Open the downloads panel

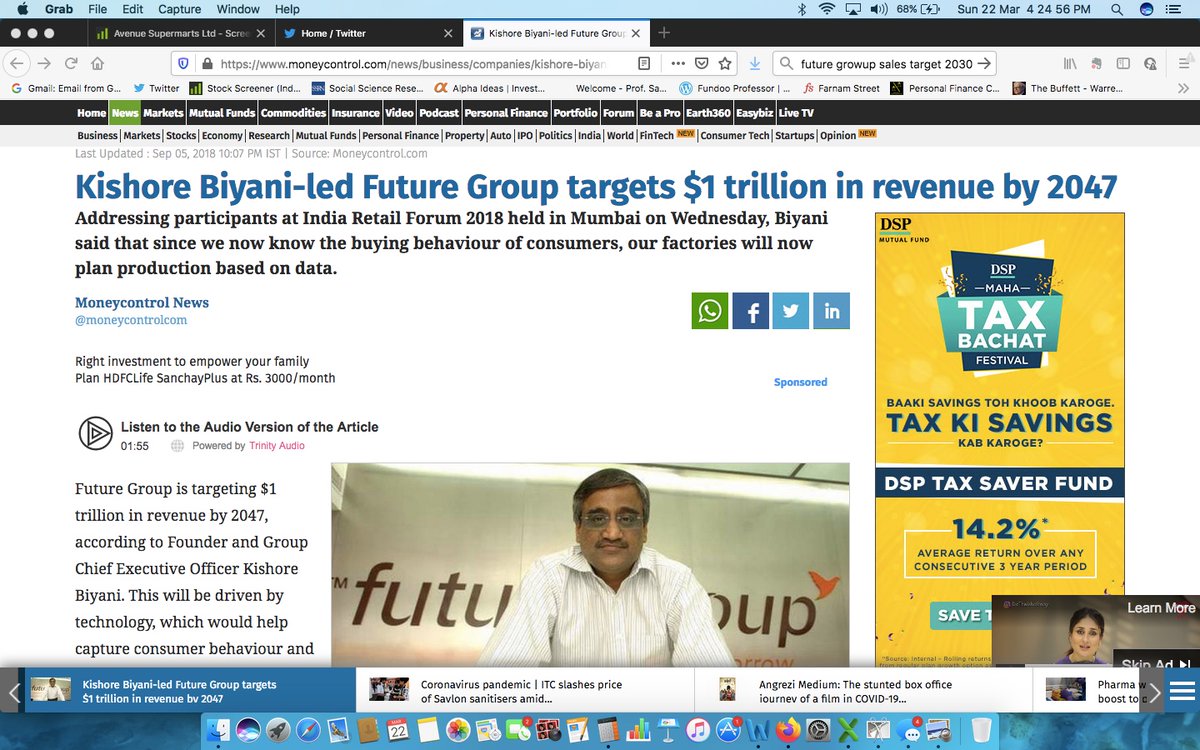[755, 63]
